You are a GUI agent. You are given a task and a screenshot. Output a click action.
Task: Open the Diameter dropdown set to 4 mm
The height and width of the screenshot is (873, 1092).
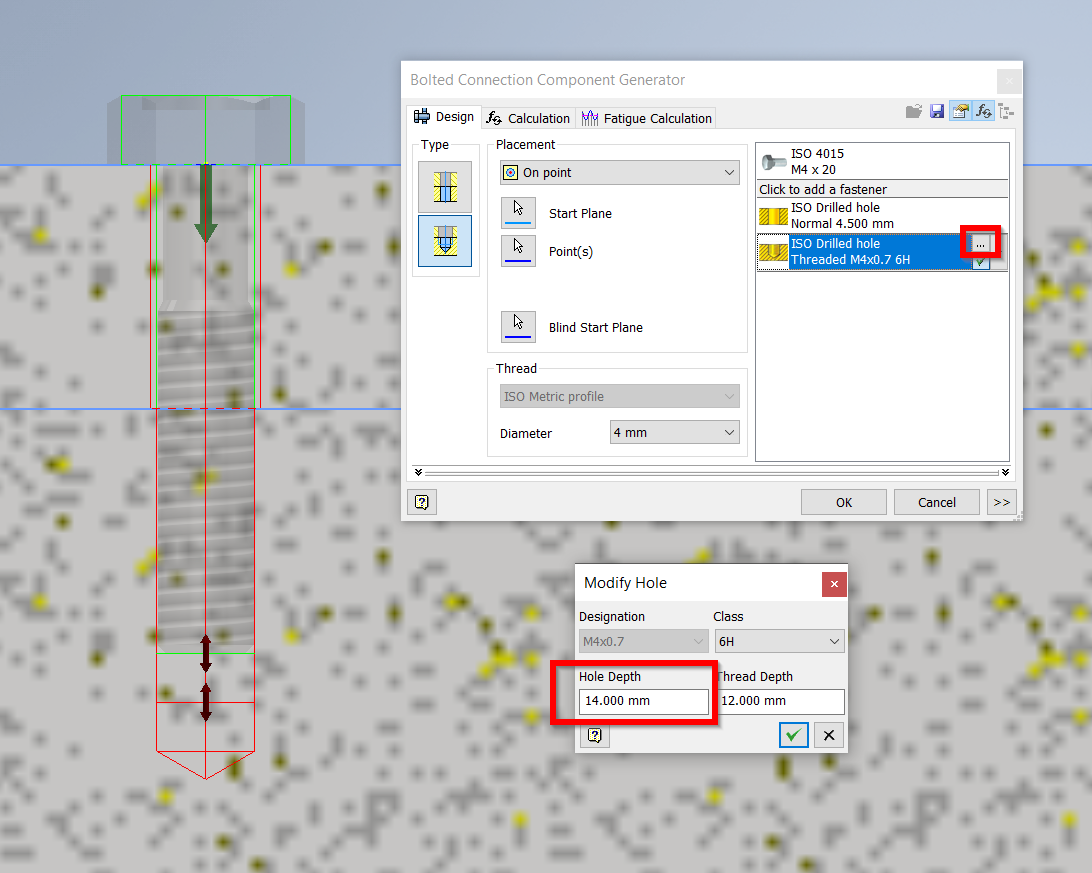tap(674, 432)
